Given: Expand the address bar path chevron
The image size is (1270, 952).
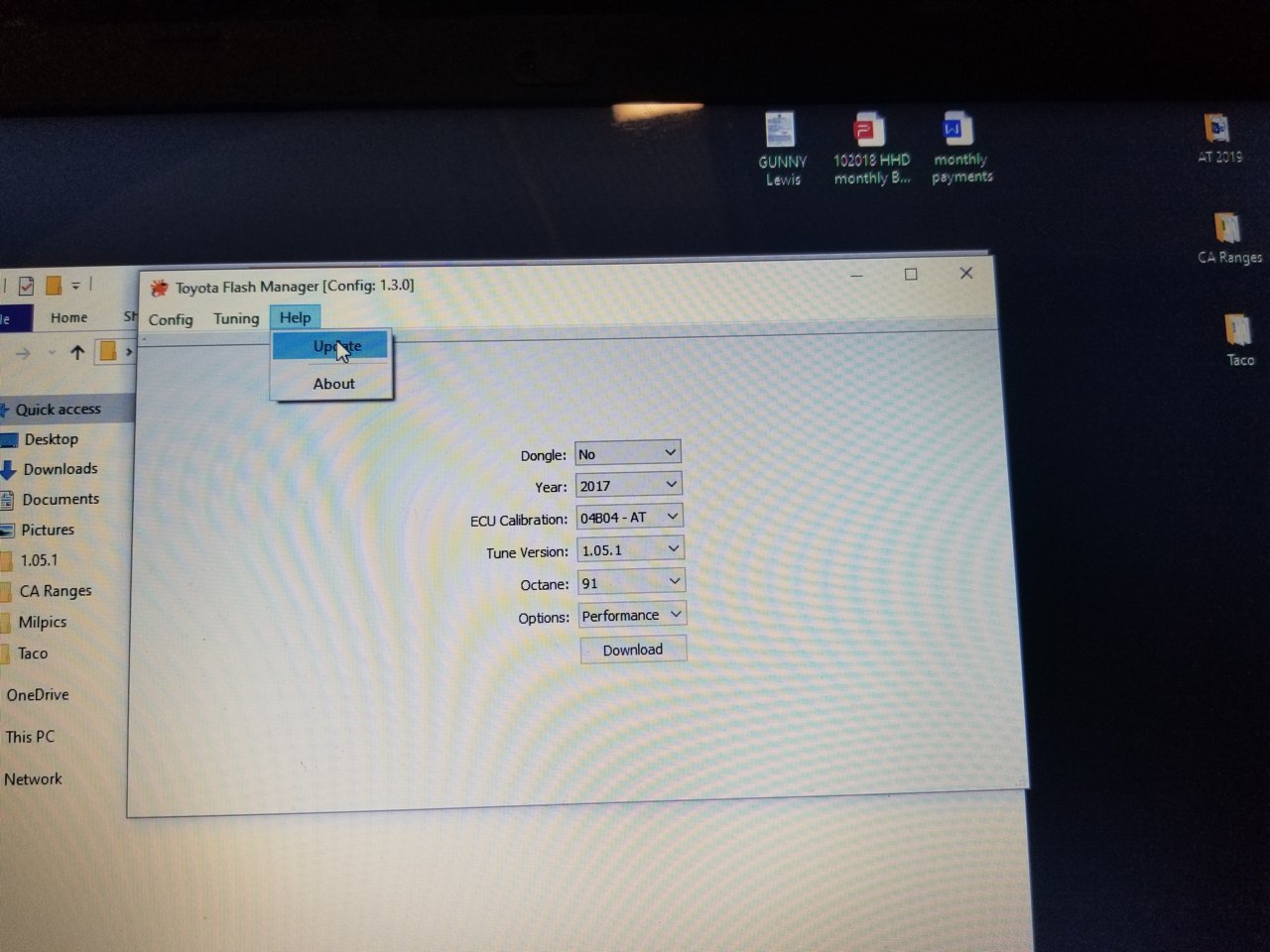Looking at the screenshot, I should point(129,351).
